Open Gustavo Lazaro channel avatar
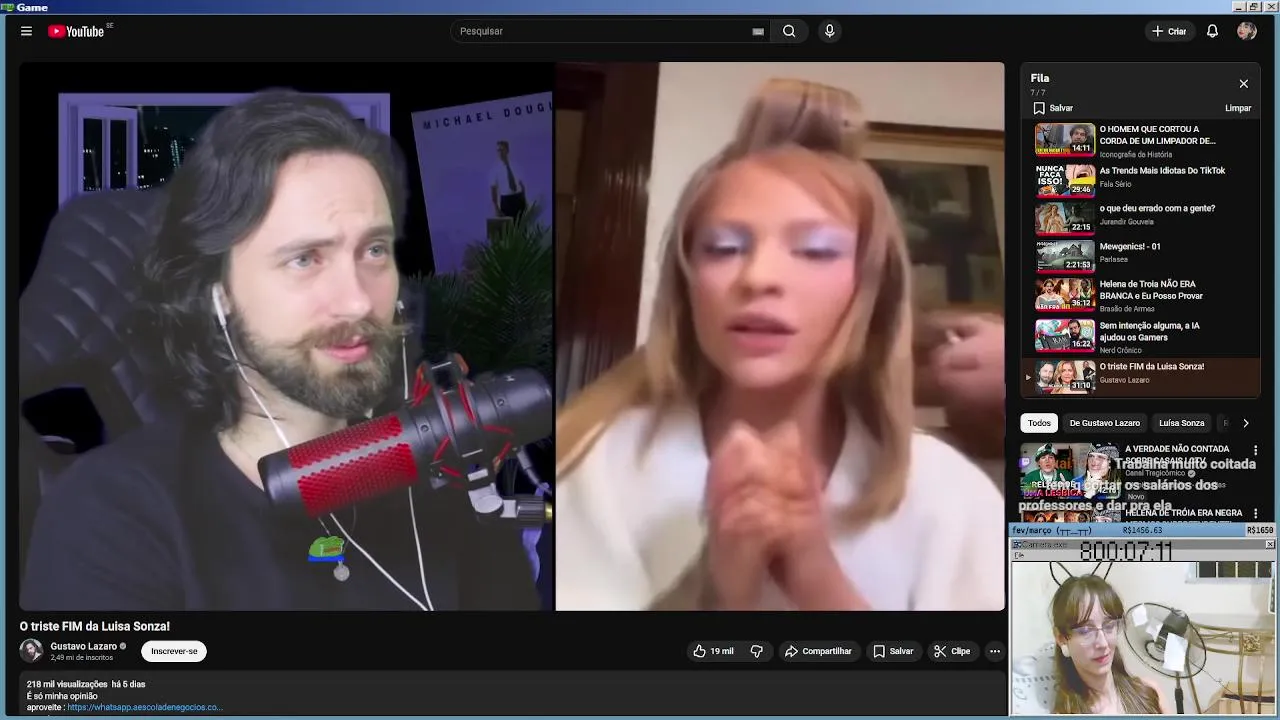 (31, 651)
